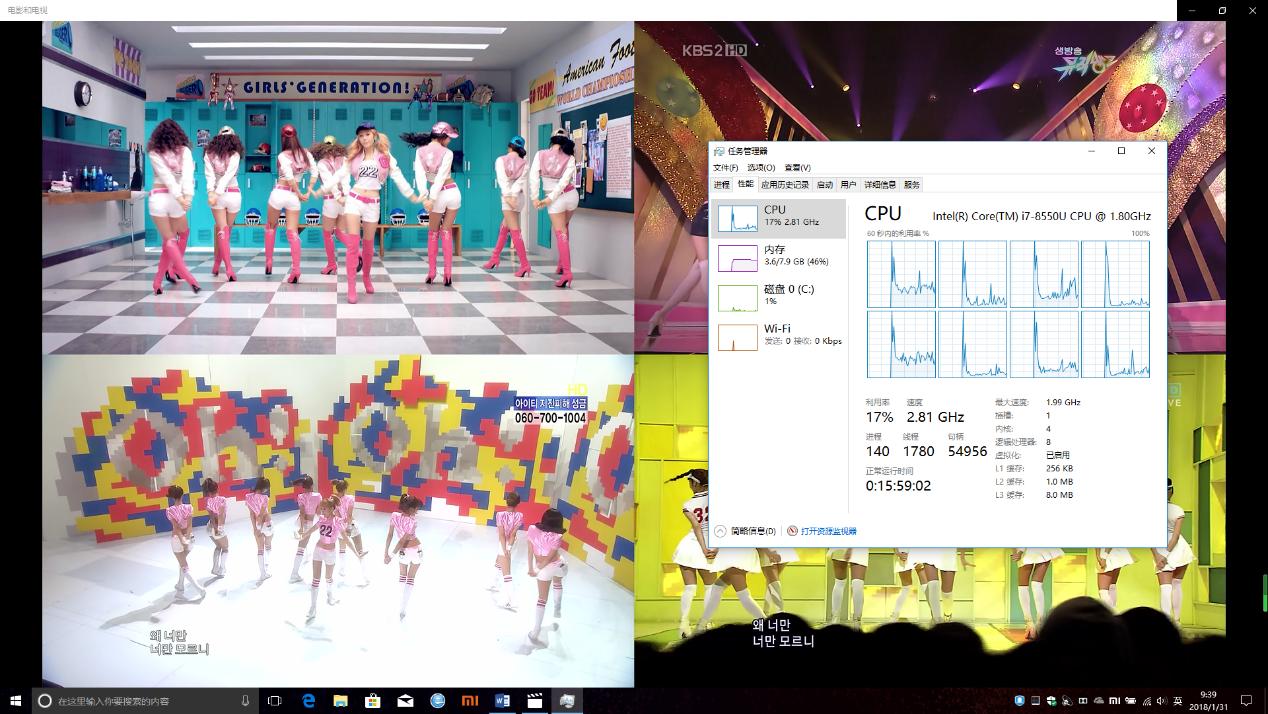
Task: Open the 选项(O) menu in Task Manager
Action: pos(761,168)
